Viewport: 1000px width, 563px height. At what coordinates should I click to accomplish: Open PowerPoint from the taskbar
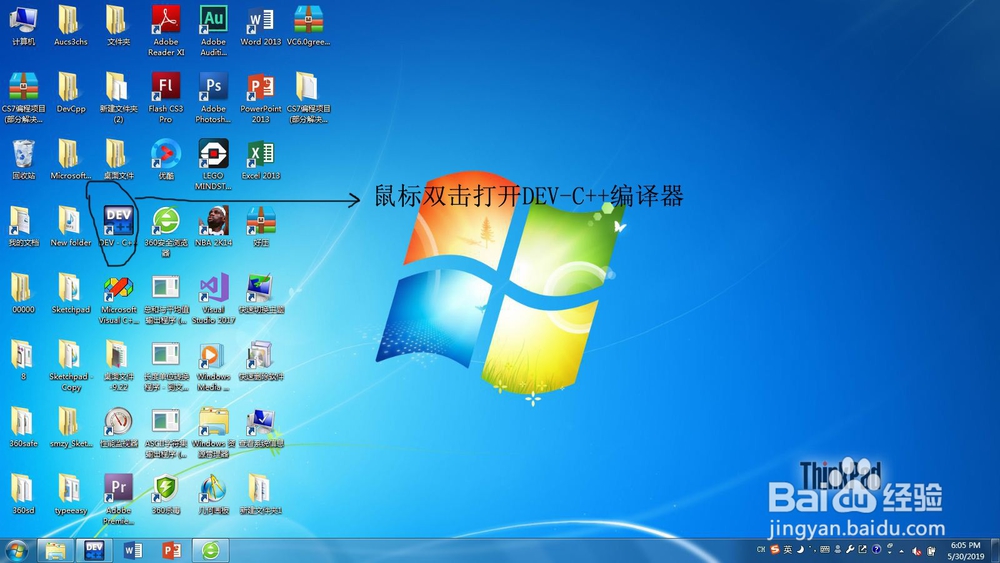click(x=172, y=550)
